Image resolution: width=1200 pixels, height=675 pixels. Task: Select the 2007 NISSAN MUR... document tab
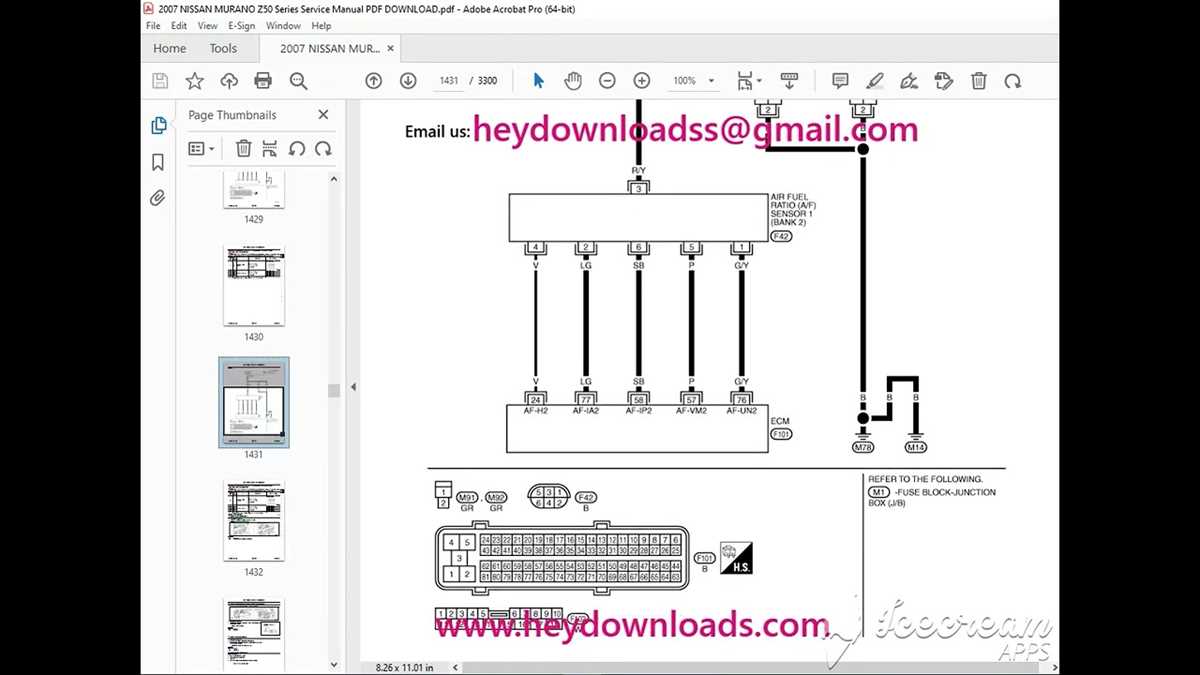click(329, 48)
